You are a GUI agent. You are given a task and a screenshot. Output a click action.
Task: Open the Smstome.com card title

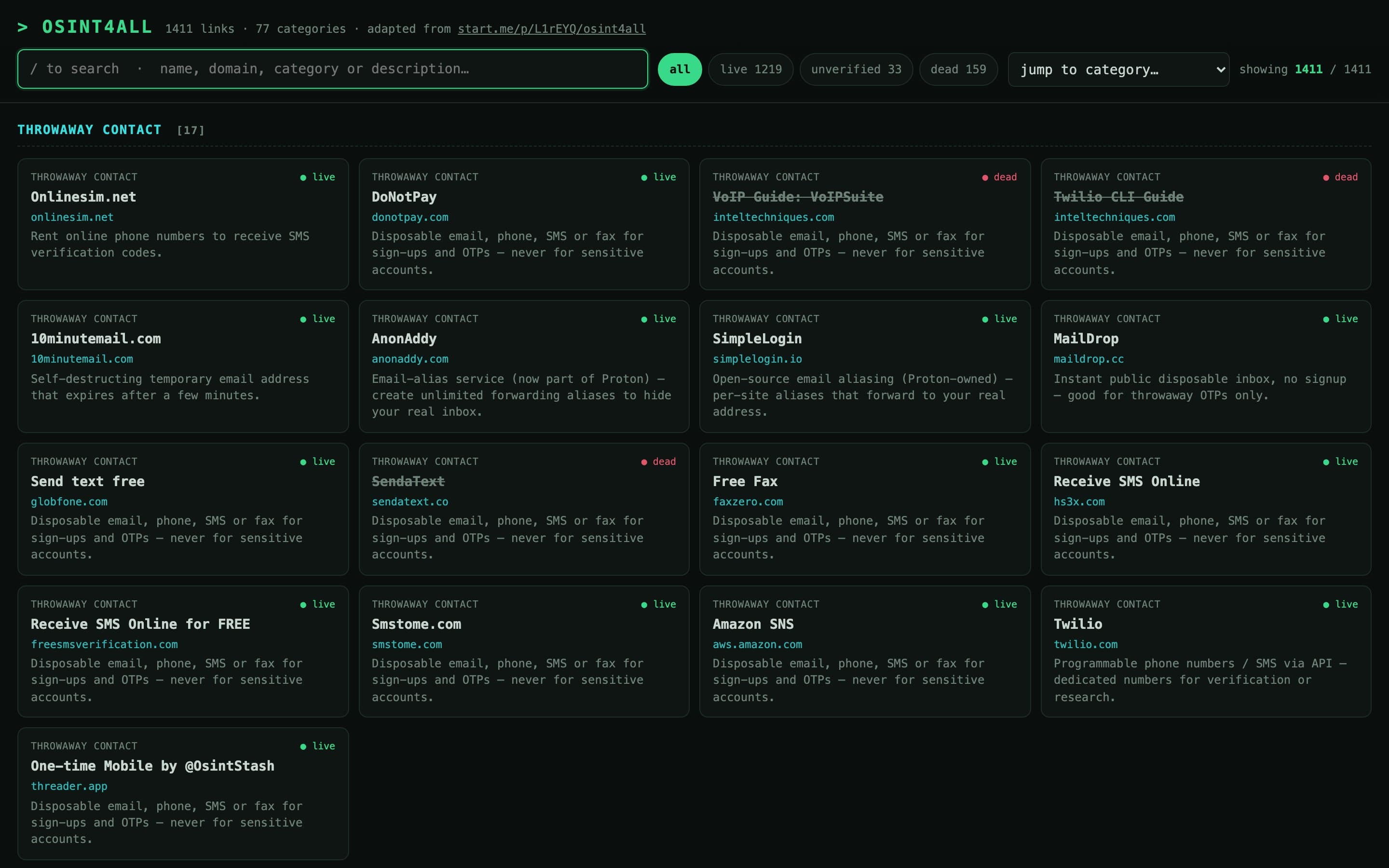tap(416, 624)
